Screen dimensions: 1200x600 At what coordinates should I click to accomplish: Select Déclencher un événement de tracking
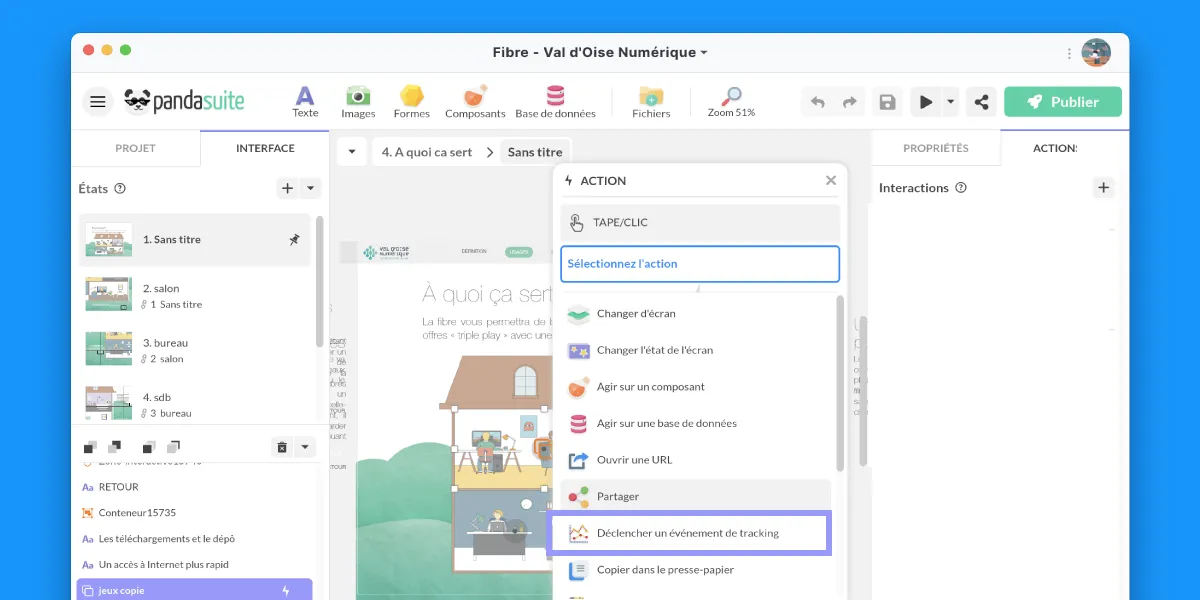coord(690,533)
